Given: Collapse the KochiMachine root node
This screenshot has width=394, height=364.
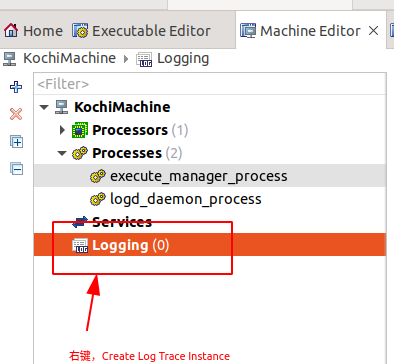Looking at the screenshot, I should point(44,107).
